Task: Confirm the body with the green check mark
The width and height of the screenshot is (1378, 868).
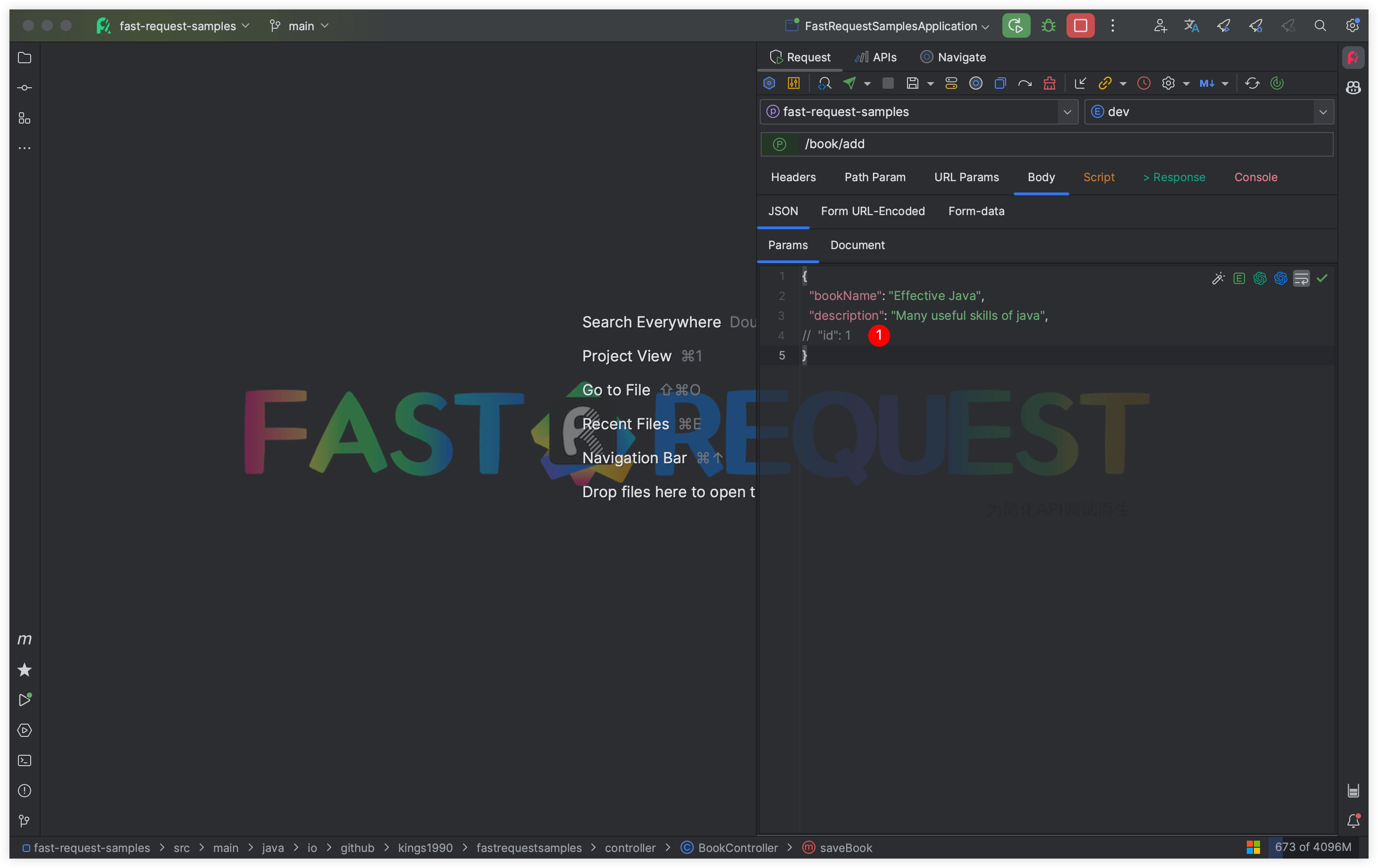Action: point(1322,279)
